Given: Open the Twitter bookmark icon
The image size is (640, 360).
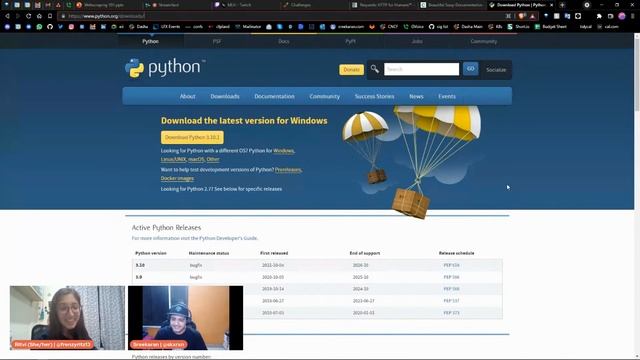Looking at the screenshot, I should pyautogui.click(x=60, y=27).
